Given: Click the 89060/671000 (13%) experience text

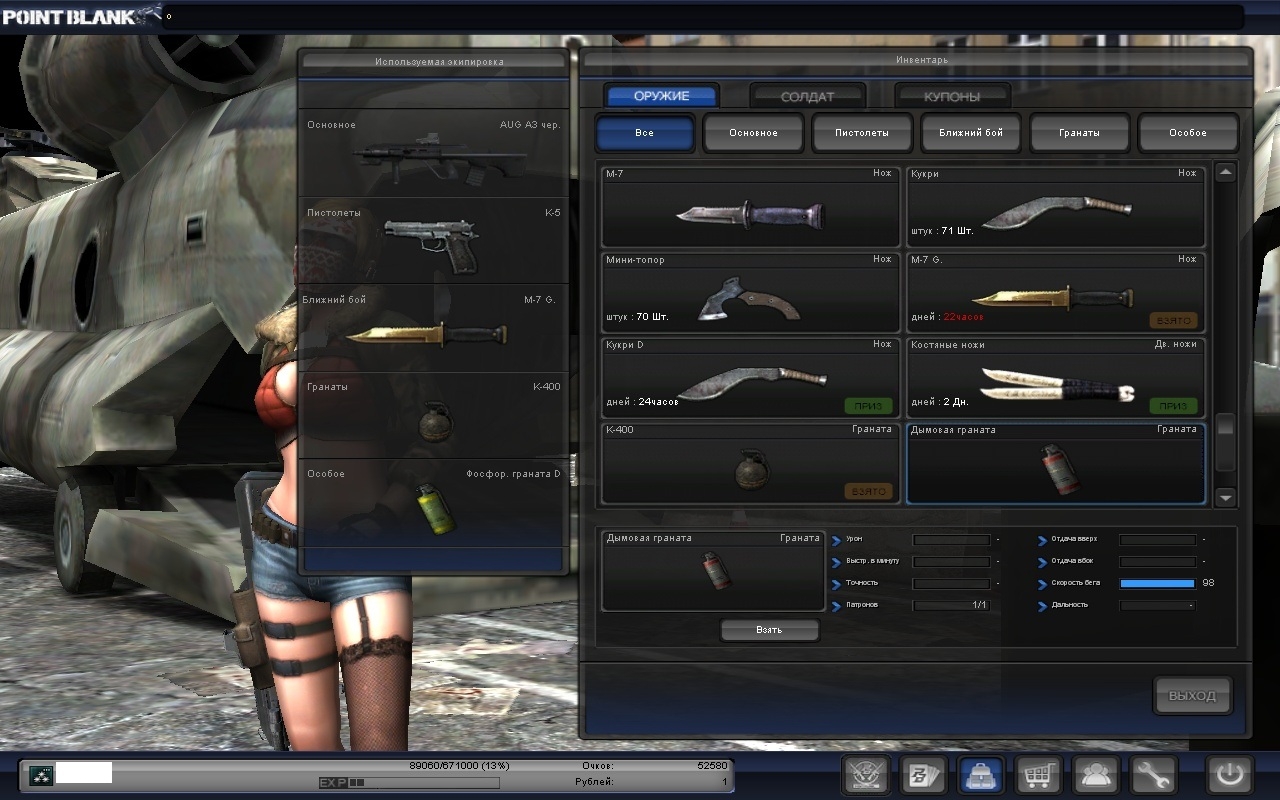Looking at the screenshot, I should 459,766.
